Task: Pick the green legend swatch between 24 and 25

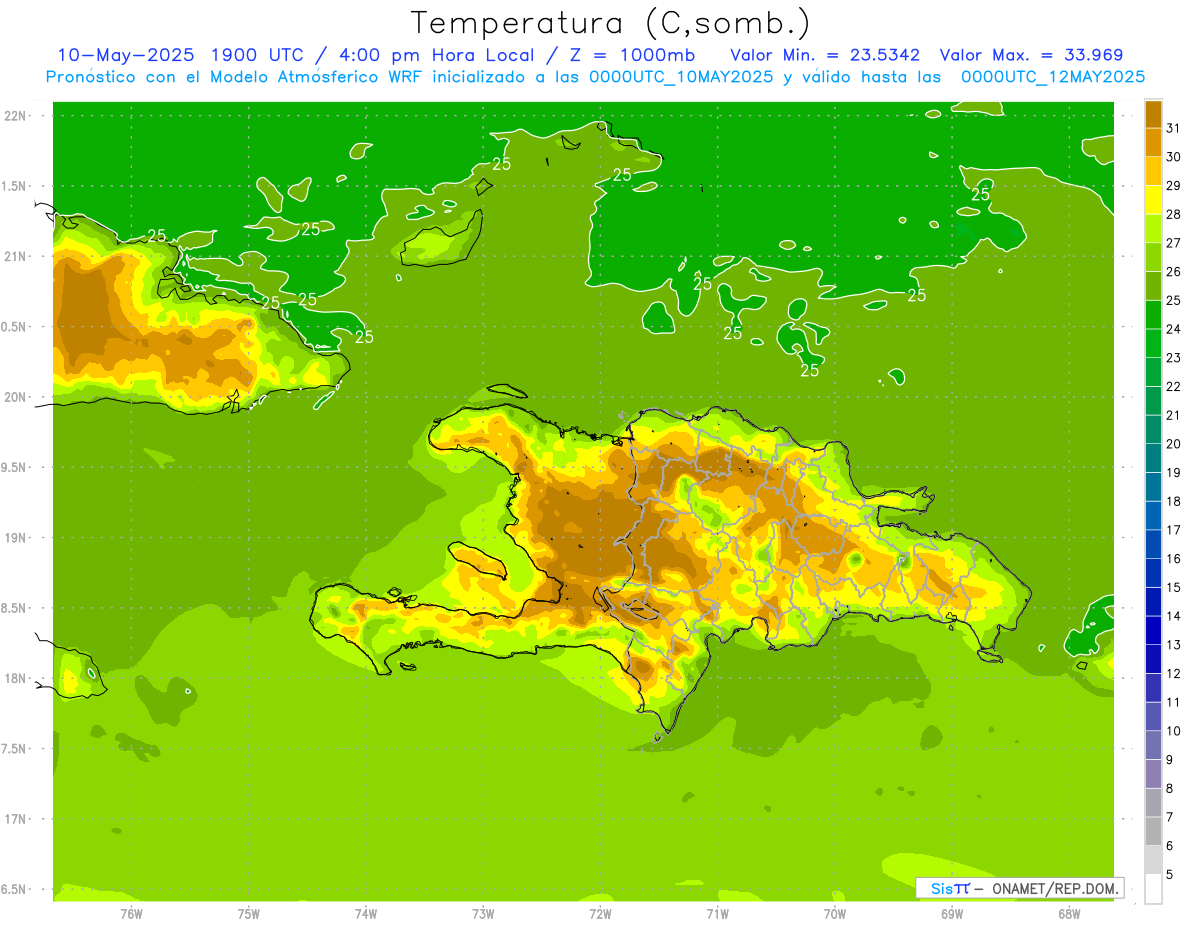Action: pos(1153,315)
